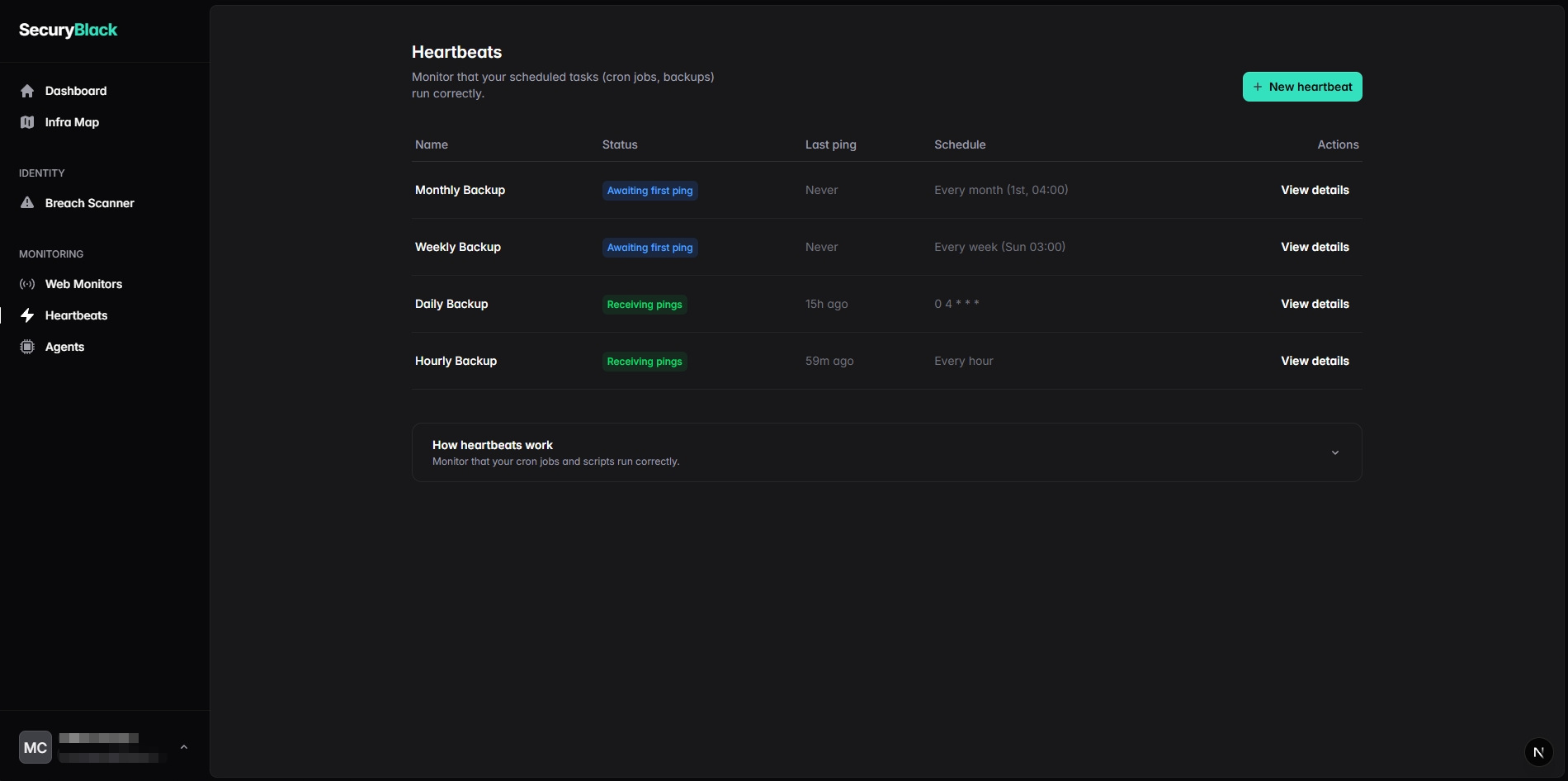
Task: Click the 15h ago last ping value
Action: 826,304
